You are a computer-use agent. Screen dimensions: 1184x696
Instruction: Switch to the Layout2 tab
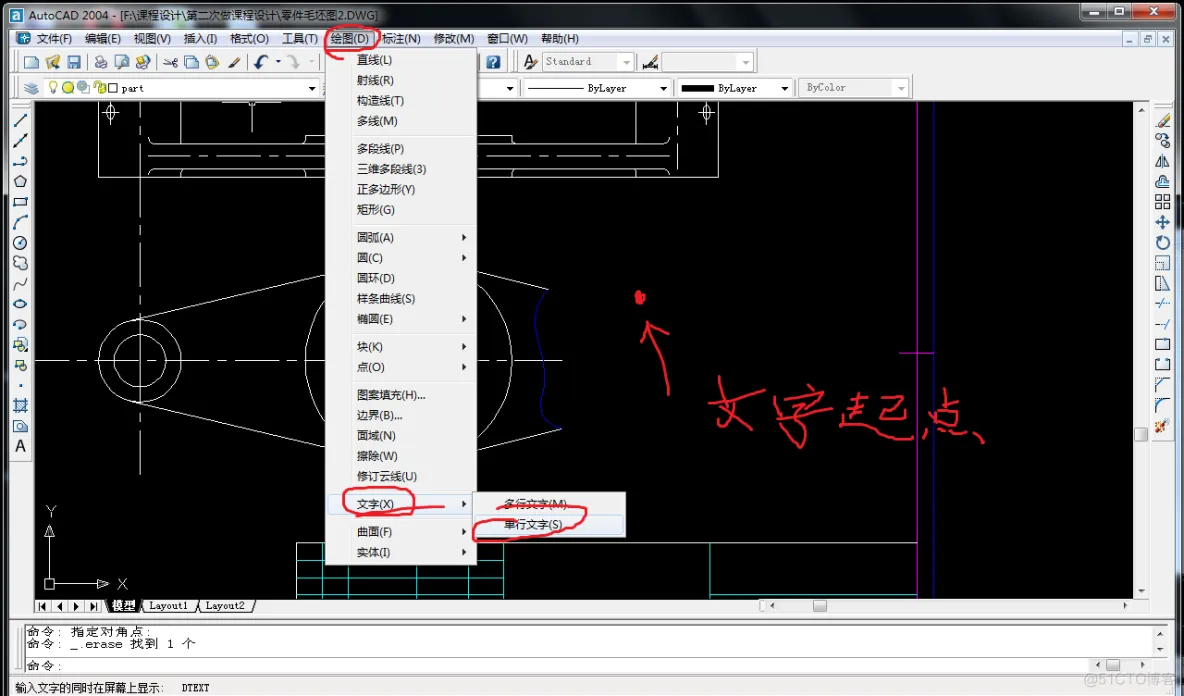[x=225, y=605]
